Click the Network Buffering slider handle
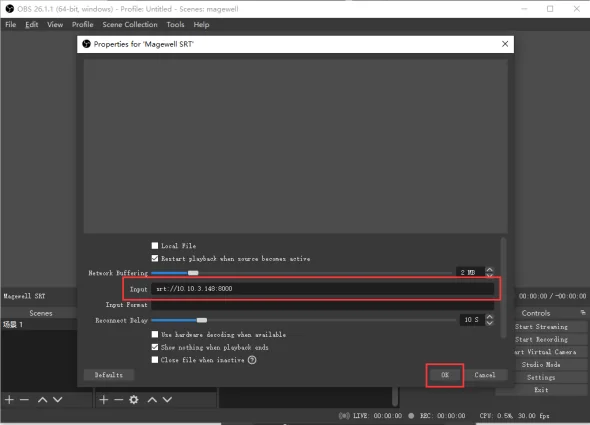 [193, 273]
